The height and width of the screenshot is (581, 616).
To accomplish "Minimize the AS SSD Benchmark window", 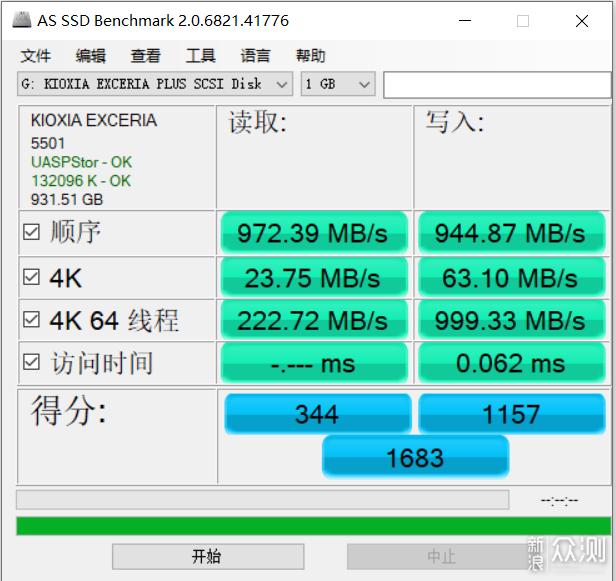I will point(465,20).
